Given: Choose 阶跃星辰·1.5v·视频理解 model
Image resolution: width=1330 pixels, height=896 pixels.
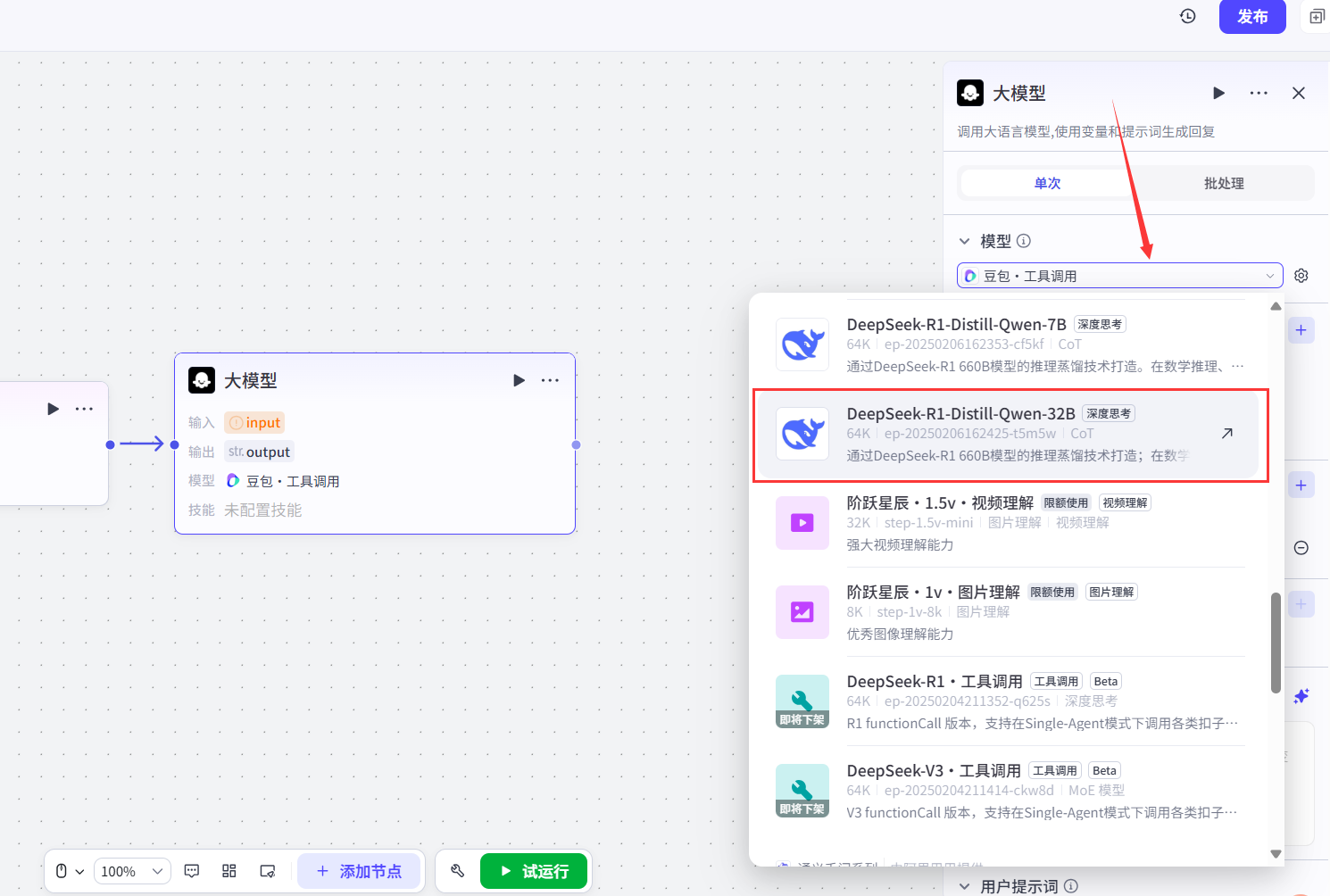Looking at the screenshot, I should pyautogui.click(x=1009, y=523).
